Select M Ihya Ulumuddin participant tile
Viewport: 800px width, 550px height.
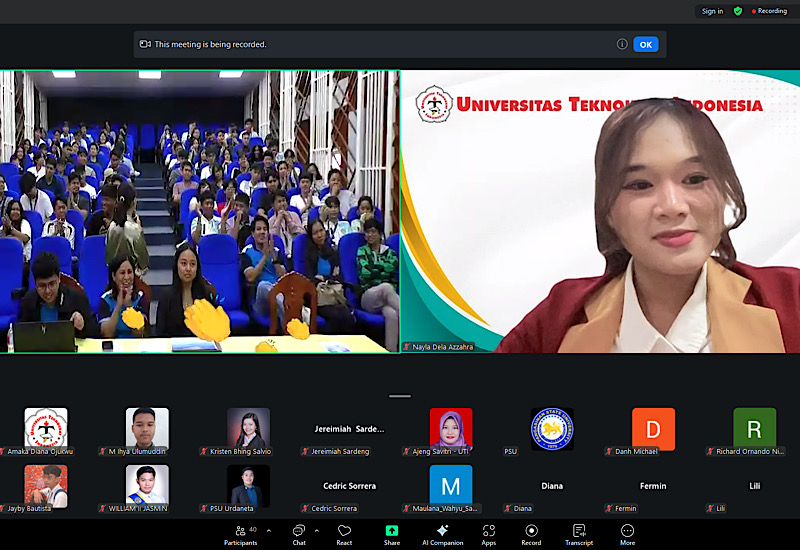[147, 430]
